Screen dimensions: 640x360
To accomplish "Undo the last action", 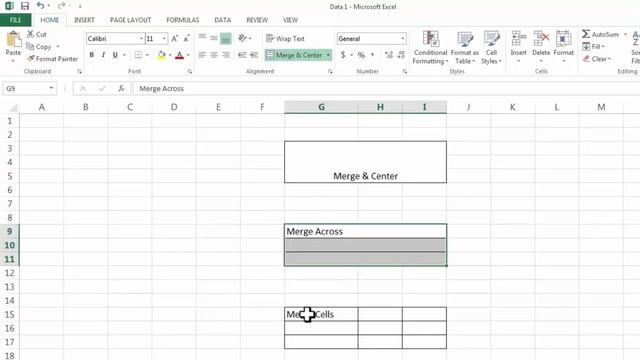I will tap(40, 6).
